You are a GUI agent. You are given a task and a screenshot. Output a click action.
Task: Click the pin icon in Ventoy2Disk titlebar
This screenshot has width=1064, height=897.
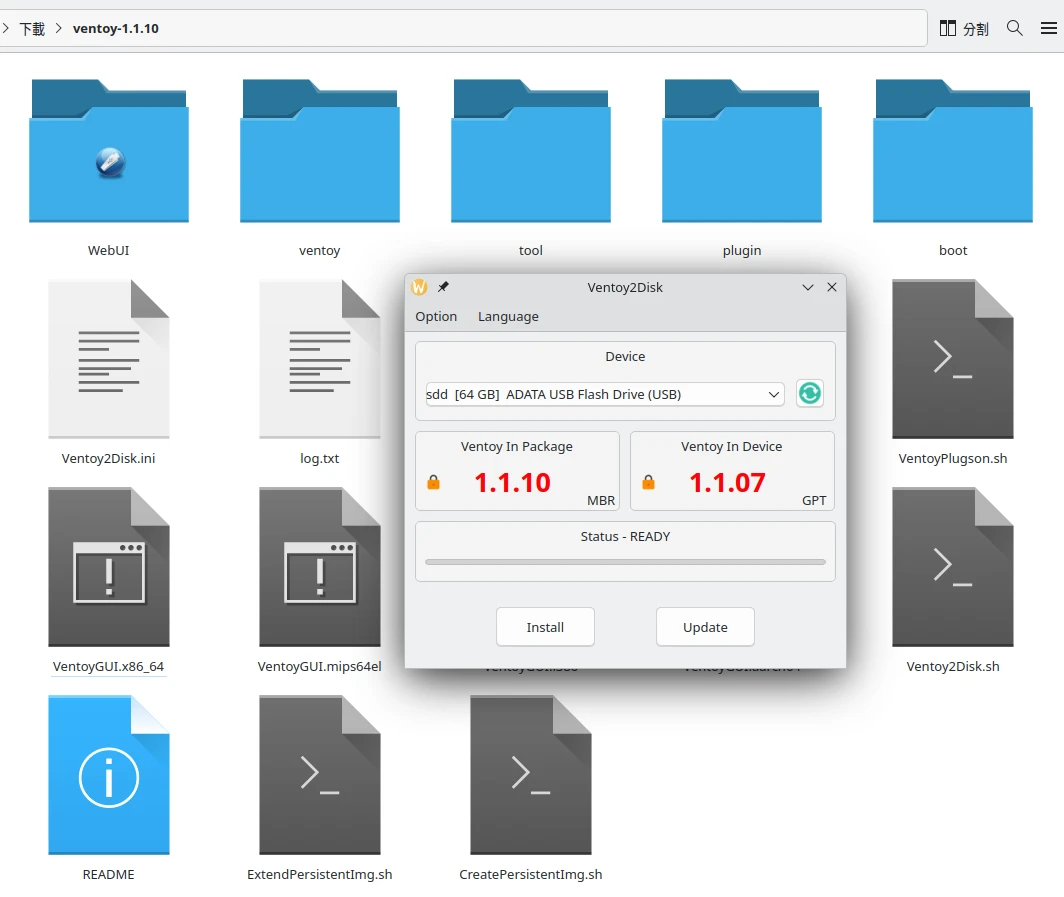point(443,287)
